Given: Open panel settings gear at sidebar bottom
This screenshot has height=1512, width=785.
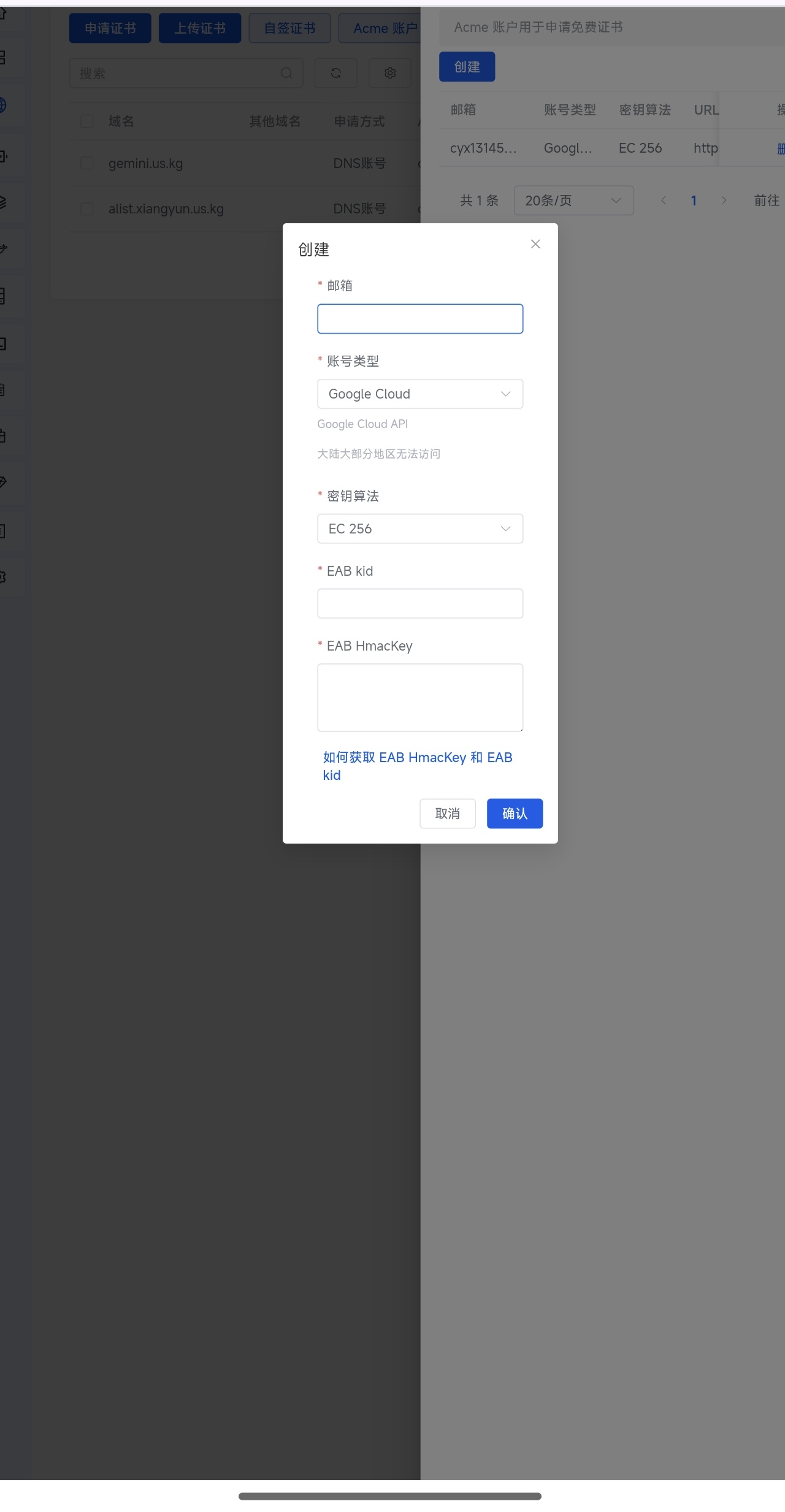Looking at the screenshot, I should coord(2,576).
